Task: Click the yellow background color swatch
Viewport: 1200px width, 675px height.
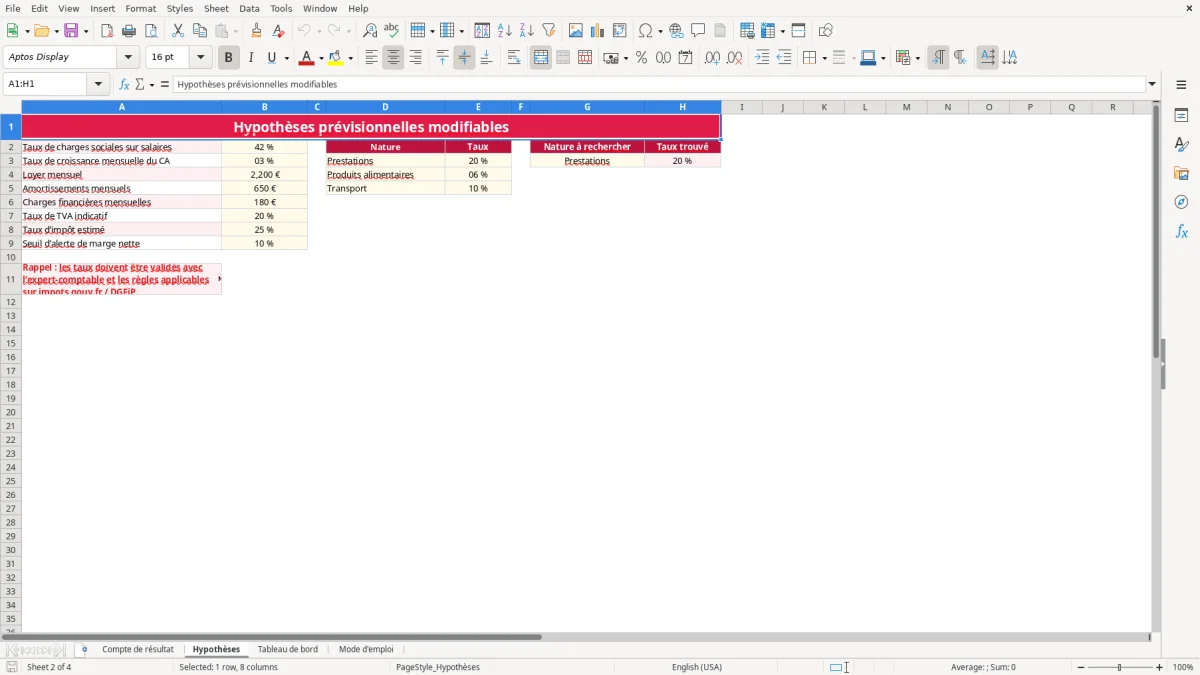Action: point(336,57)
